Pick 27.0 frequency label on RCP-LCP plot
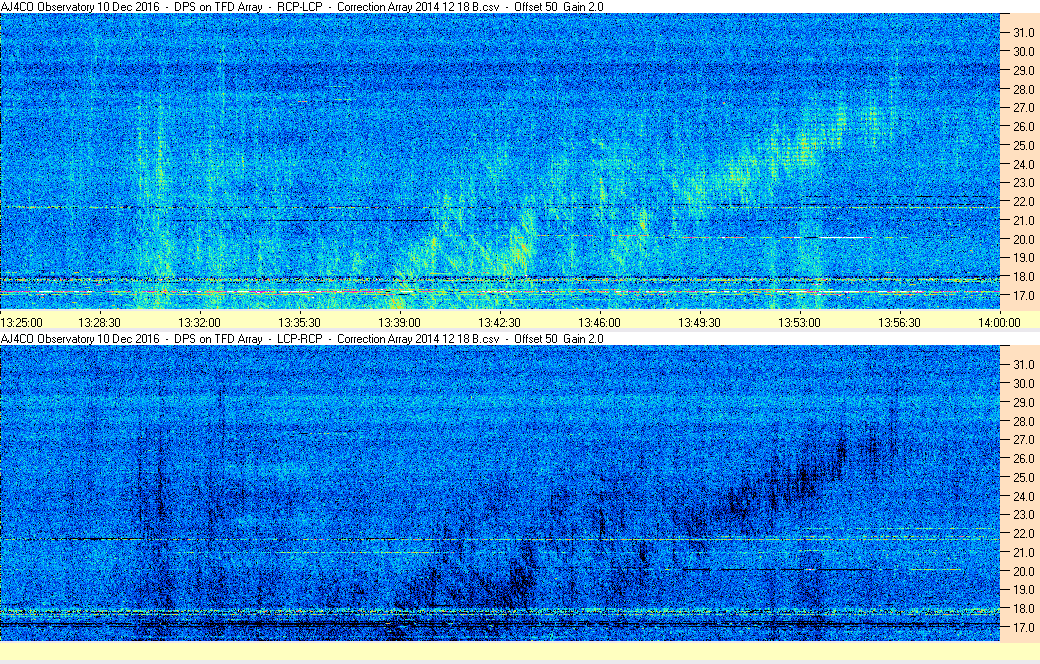Viewport: 1040px width, 664px height. point(1023,107)
